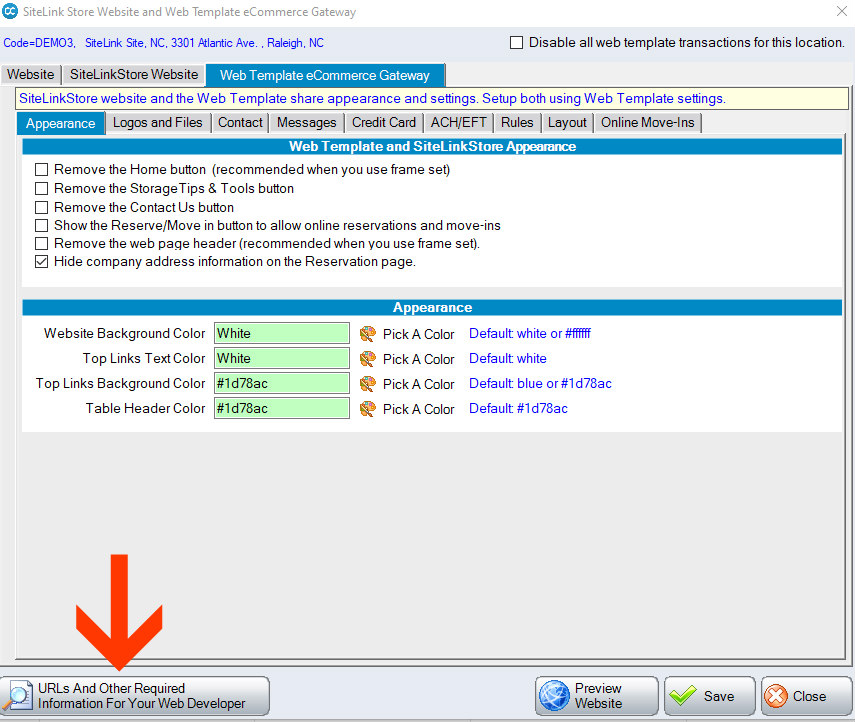The height and width of the screenshot is (722, 855).
Task: Enable Show the Reserve/Move in button option
Action: (x=41, y=225)
